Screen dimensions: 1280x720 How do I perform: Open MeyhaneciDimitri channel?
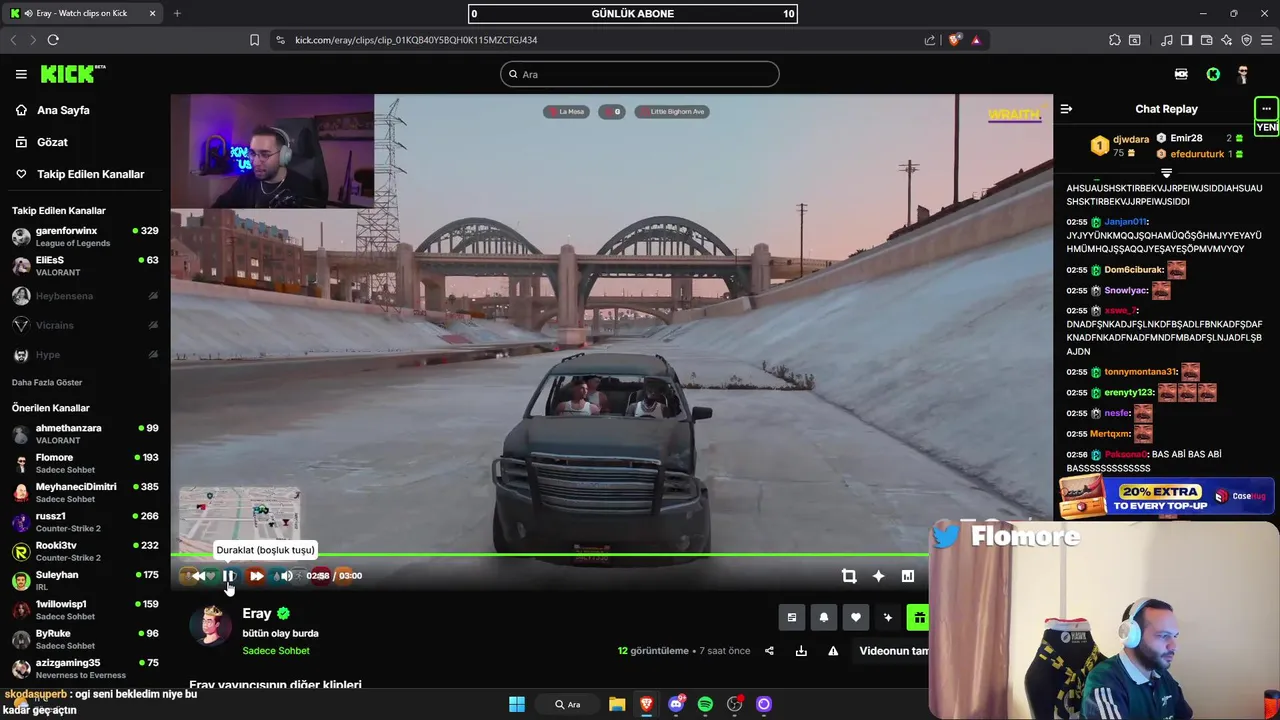85,492
